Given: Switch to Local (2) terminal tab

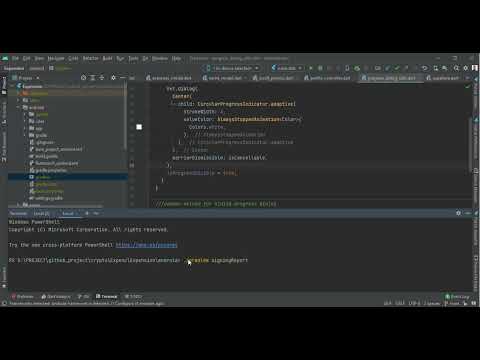Looking at the screenshot, I should point(41,213).
